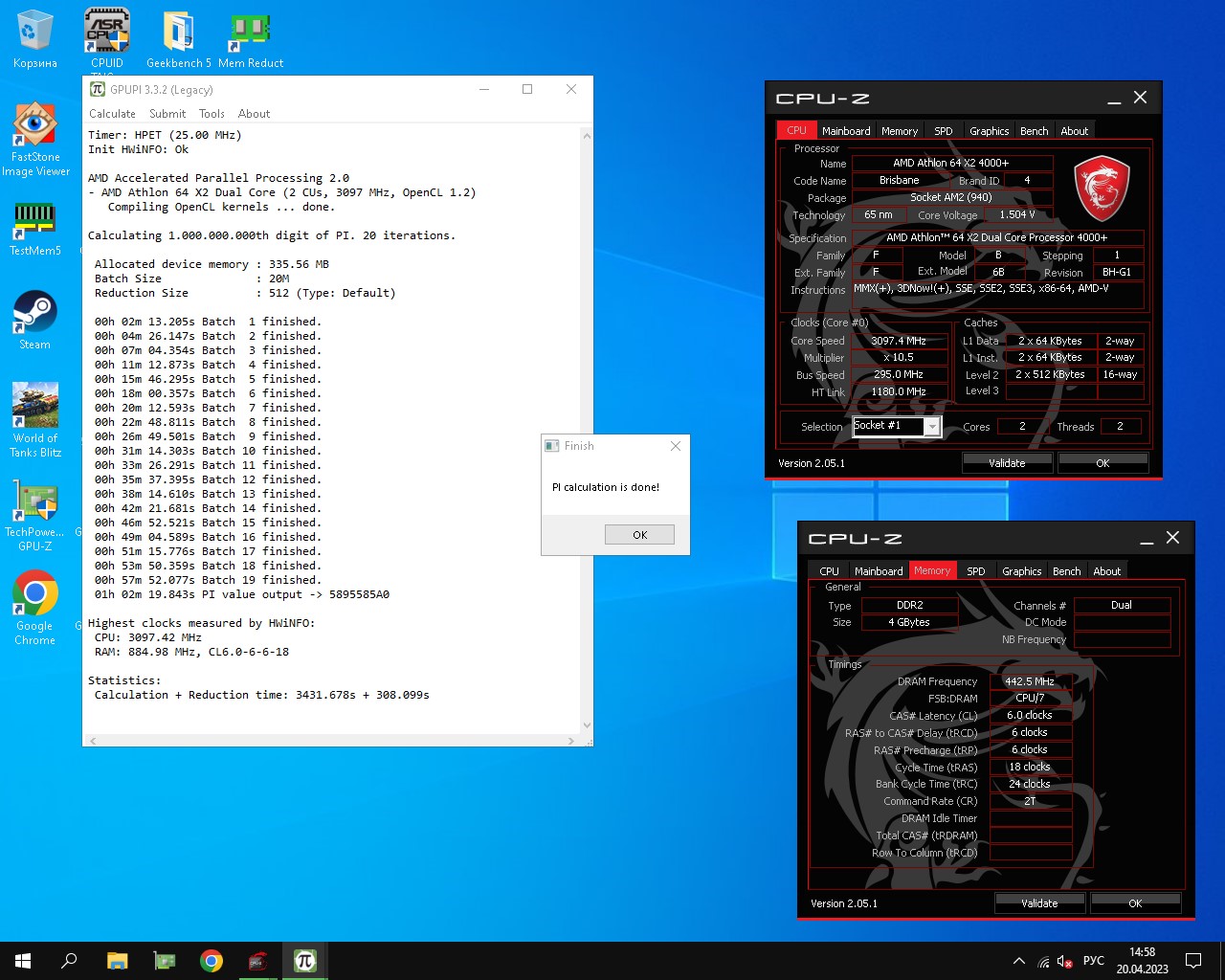Select the Graphics tab in lower CPU-Z
1225x980 pixels.
click(x=1021, y=571)
